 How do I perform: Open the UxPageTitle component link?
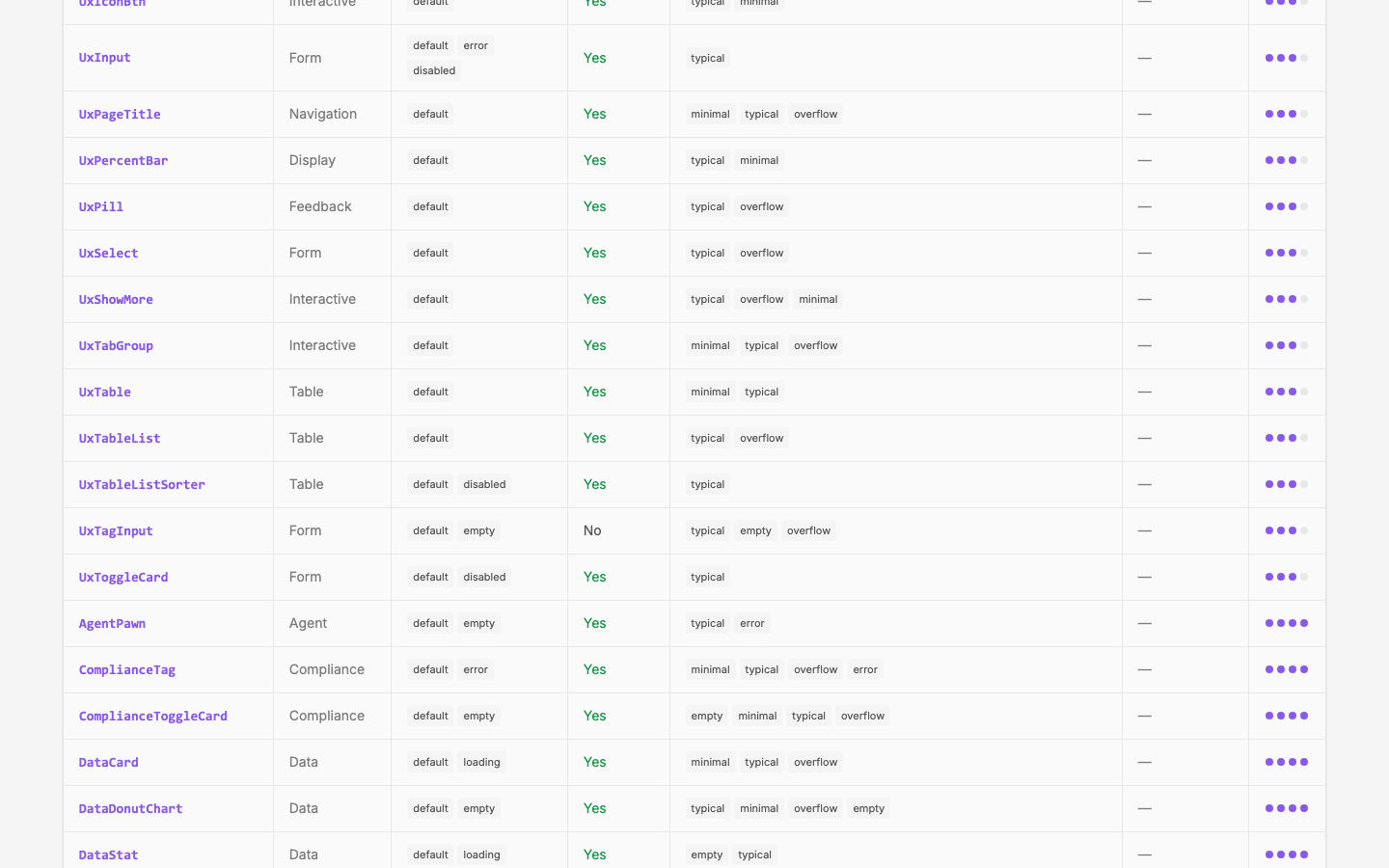pyautogui.click(x=120, y=114)
